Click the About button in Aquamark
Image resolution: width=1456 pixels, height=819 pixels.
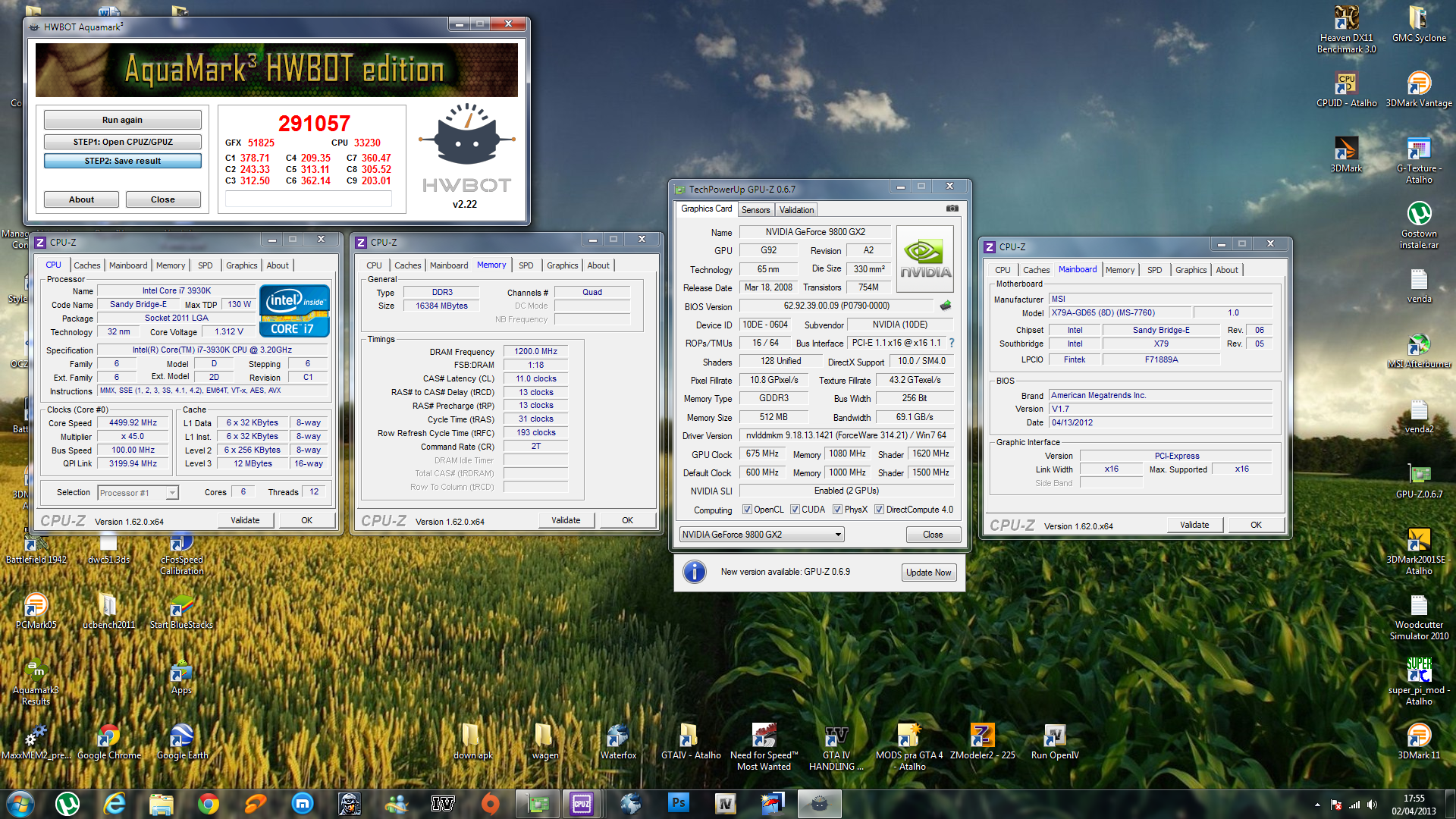tap(81, 199)
